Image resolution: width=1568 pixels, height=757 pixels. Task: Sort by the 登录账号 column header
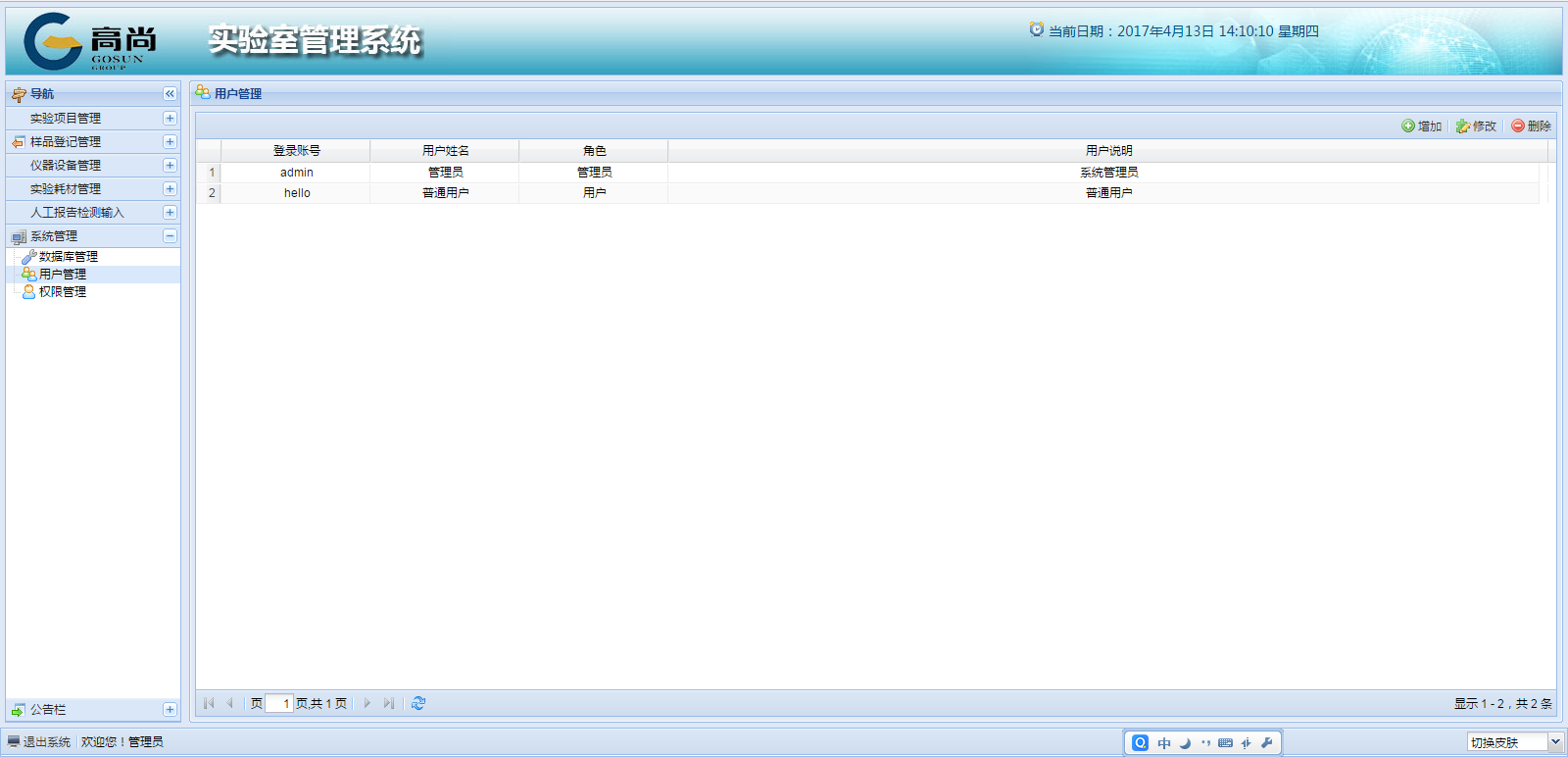tap(296, 151)
